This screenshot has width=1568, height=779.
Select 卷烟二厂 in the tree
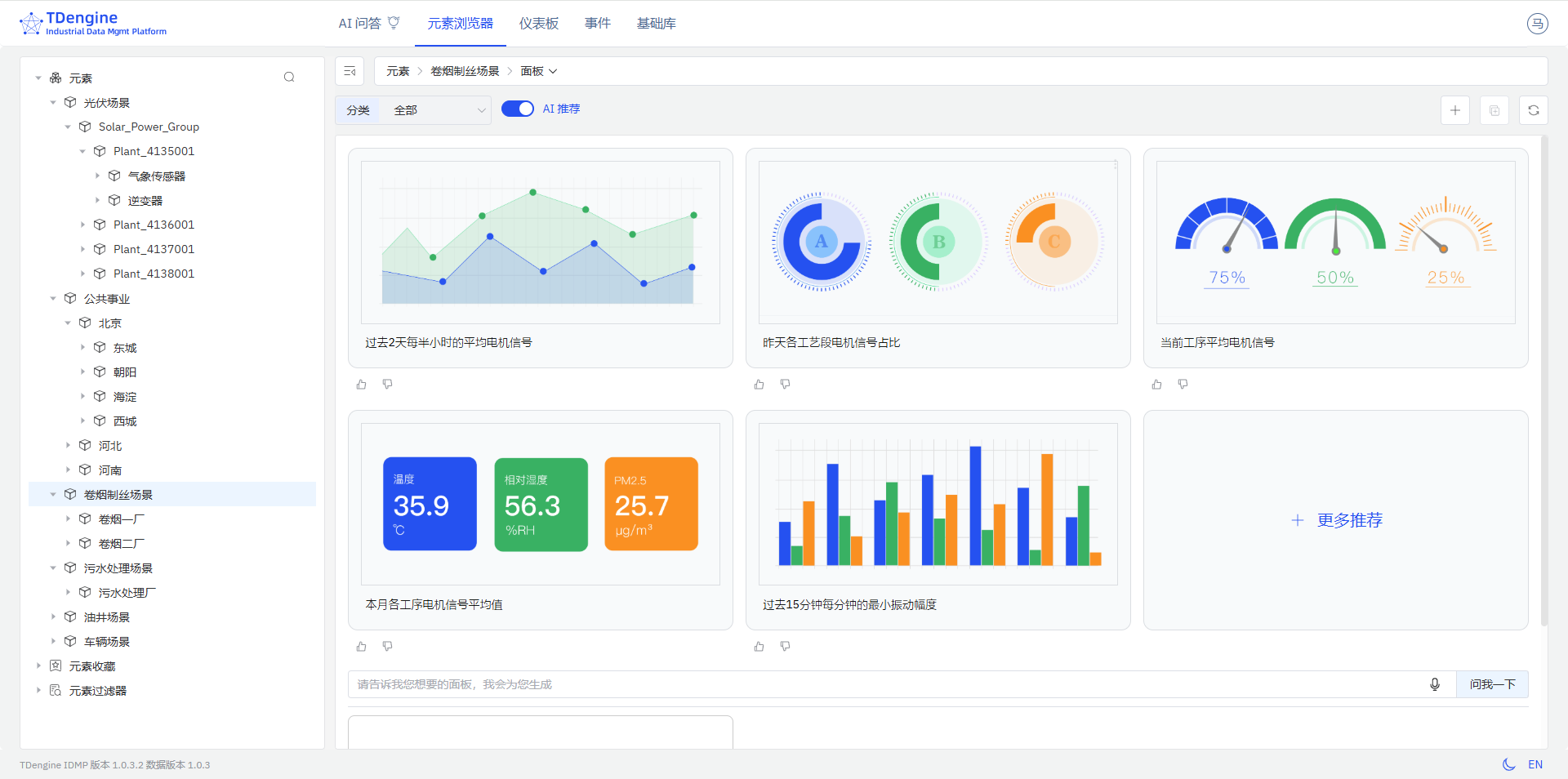point(122,543)
